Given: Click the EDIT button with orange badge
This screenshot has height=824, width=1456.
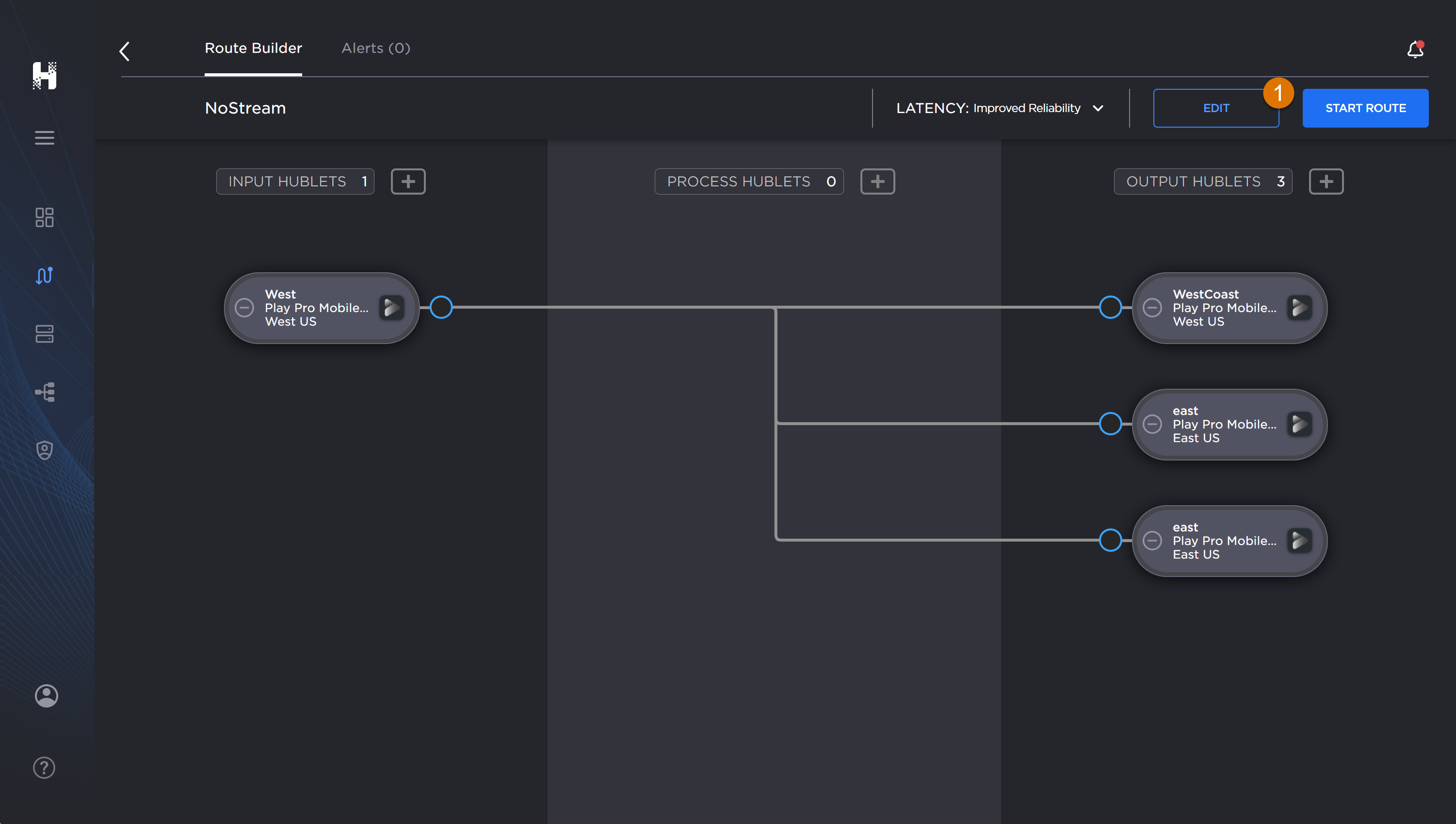Looking at the screenshot, I should (1216, 108).
